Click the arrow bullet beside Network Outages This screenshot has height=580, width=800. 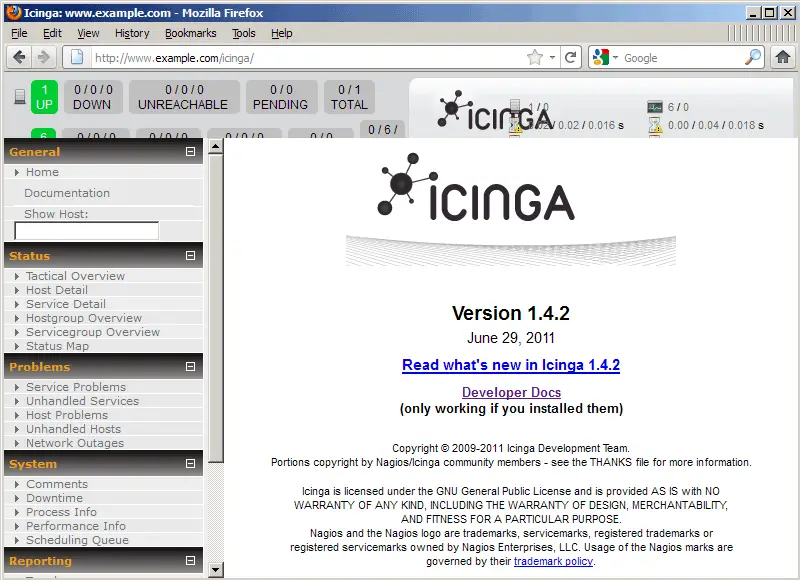coord(17,443)
